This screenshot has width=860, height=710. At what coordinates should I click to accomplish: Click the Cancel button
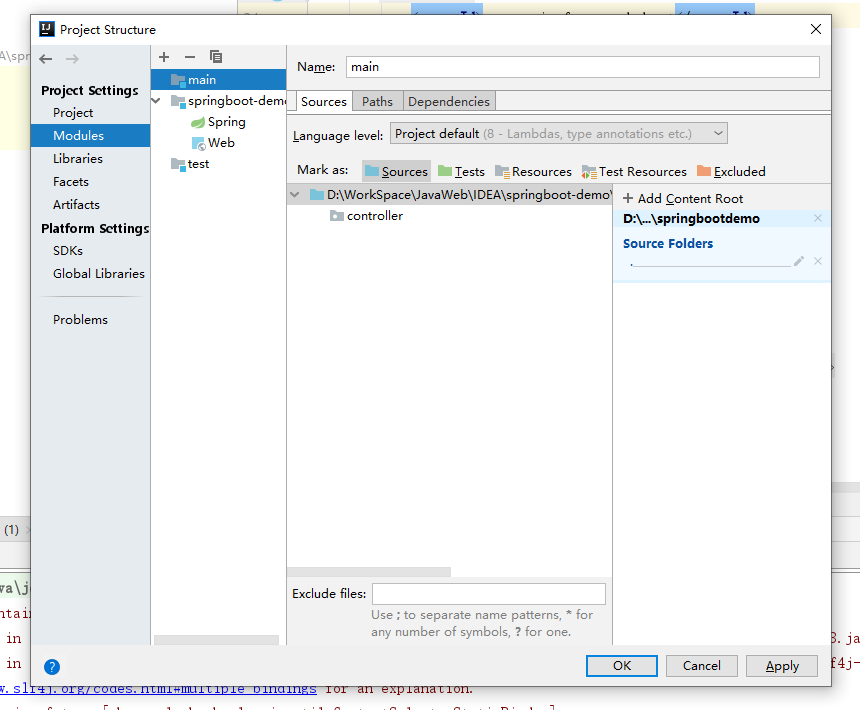coord(701,666)
